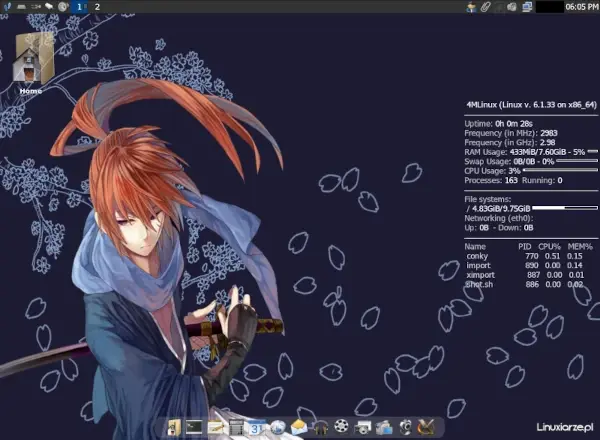This screenshot has height=440, width=600.
Task: Switch to virtual desktop 1
Action: coord(80,7)
